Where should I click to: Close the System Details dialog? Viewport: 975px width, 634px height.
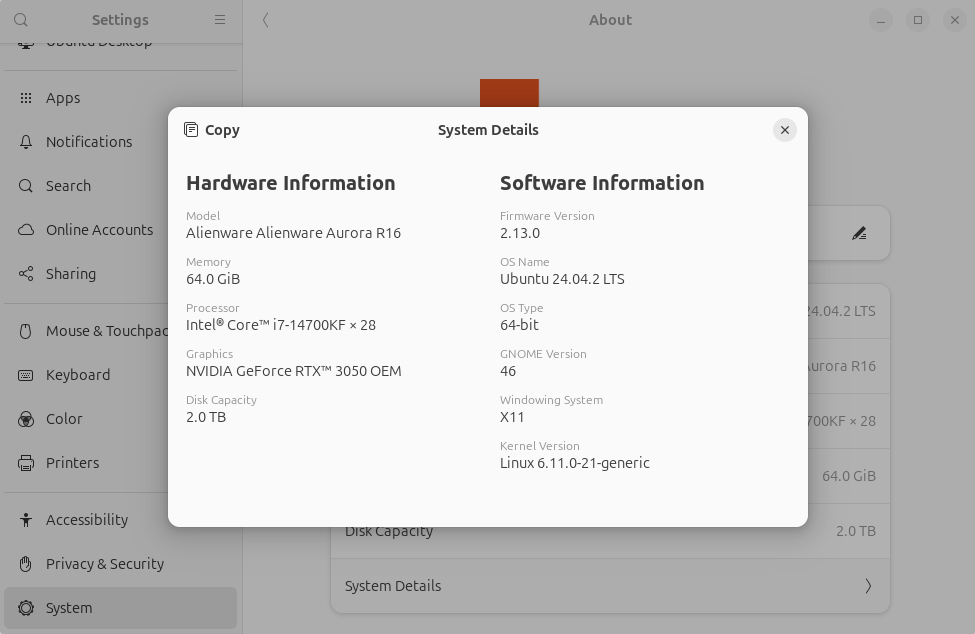[x=785, y=130]
